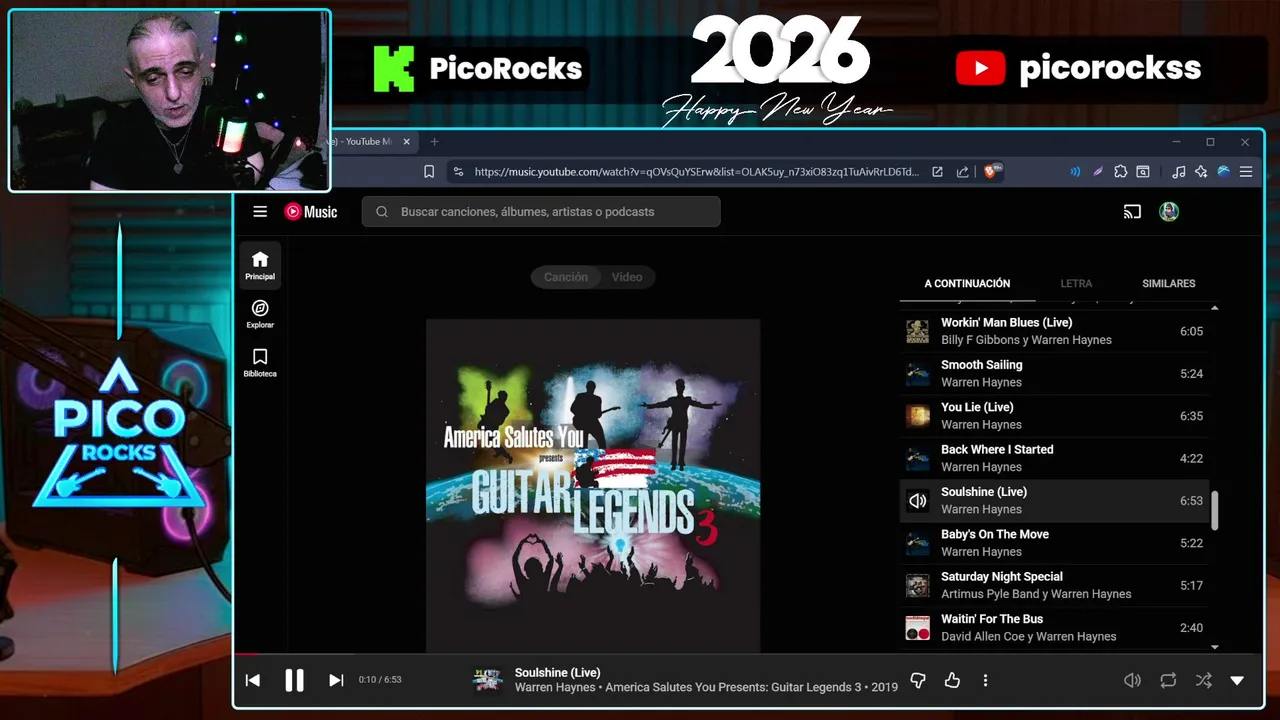Open the America Salutes You album link
The height and width of the screenshot is (720, 1280).
(x=733, y=688)
